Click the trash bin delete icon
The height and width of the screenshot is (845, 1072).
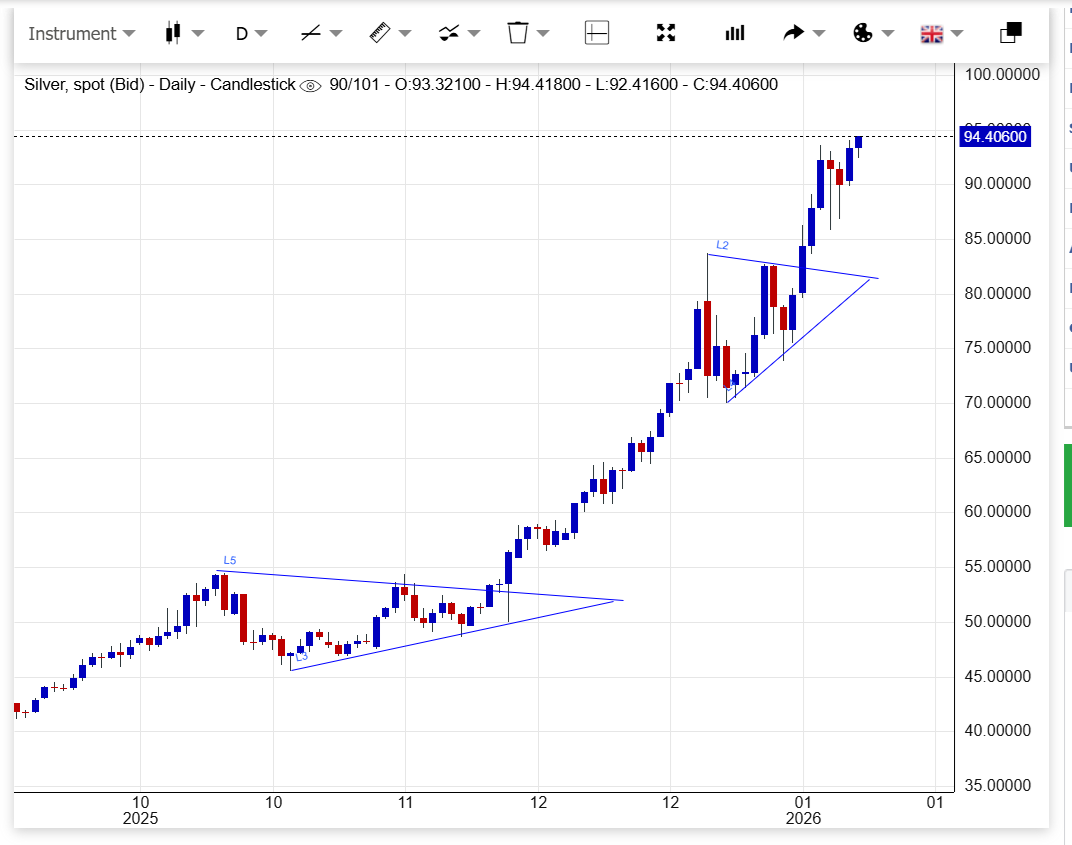(517, 33)
